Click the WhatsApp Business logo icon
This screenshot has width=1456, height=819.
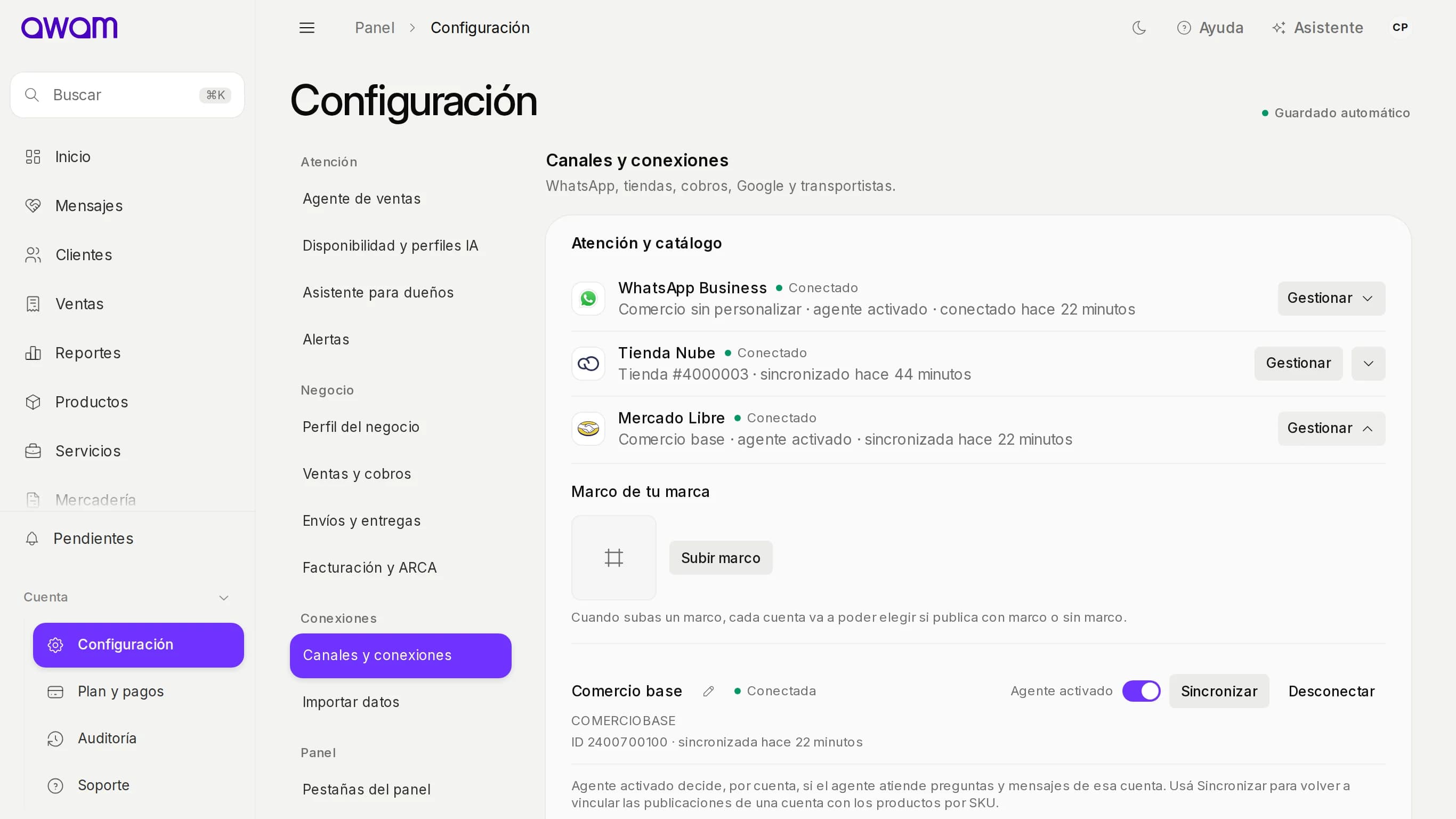[x=588, y=299]
